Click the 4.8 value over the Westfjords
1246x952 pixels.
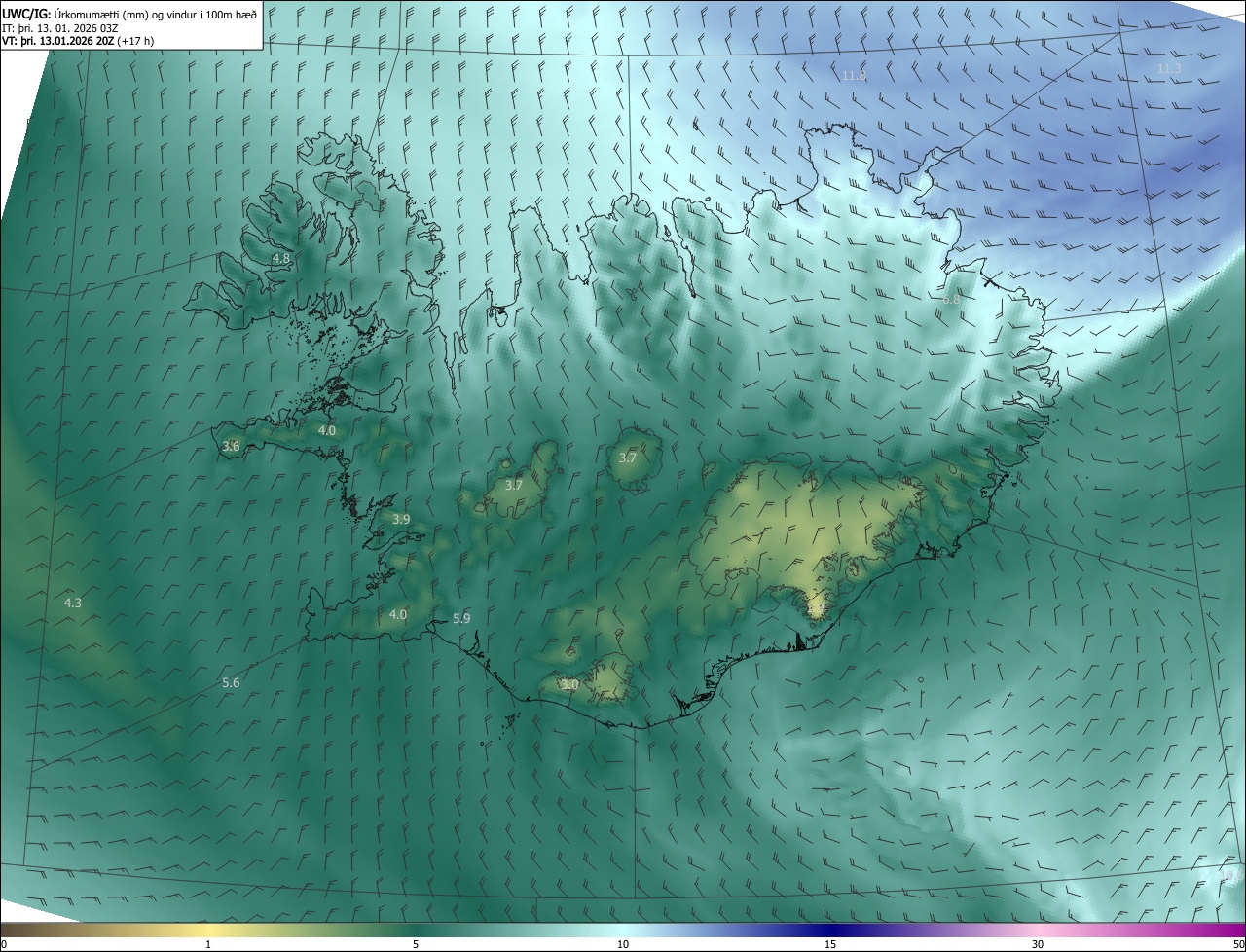(281, 259)
